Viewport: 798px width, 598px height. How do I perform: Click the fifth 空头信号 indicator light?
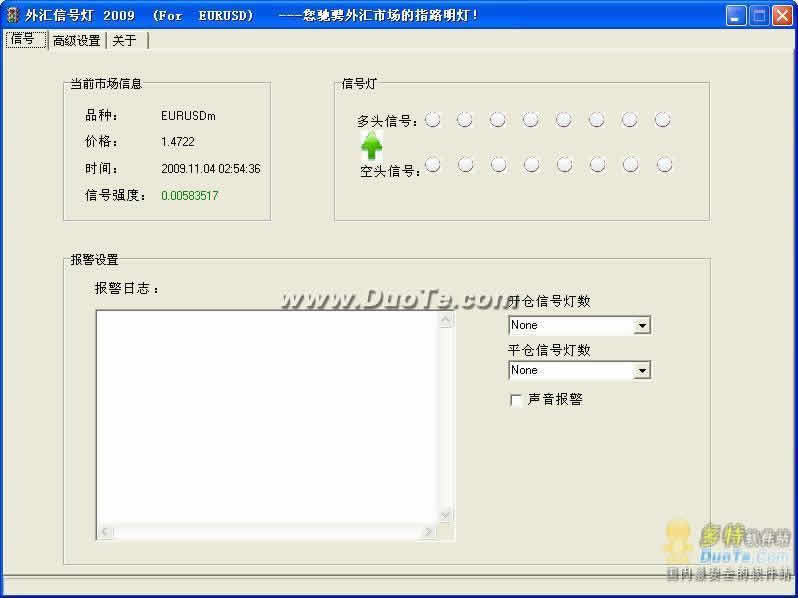tap(565, 165)
